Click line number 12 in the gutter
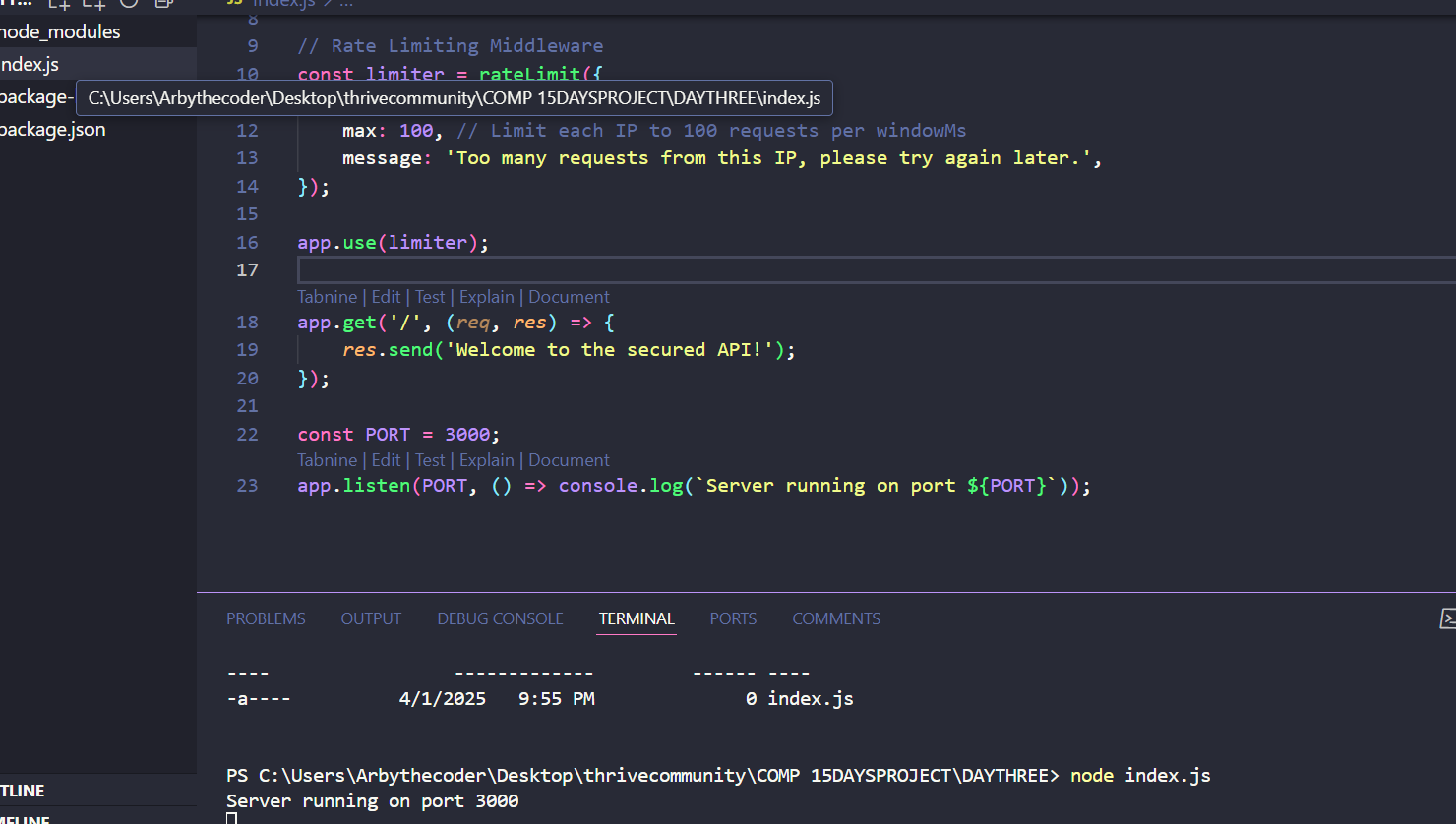This screenshot has width=1456, height=824. (247, 131)
